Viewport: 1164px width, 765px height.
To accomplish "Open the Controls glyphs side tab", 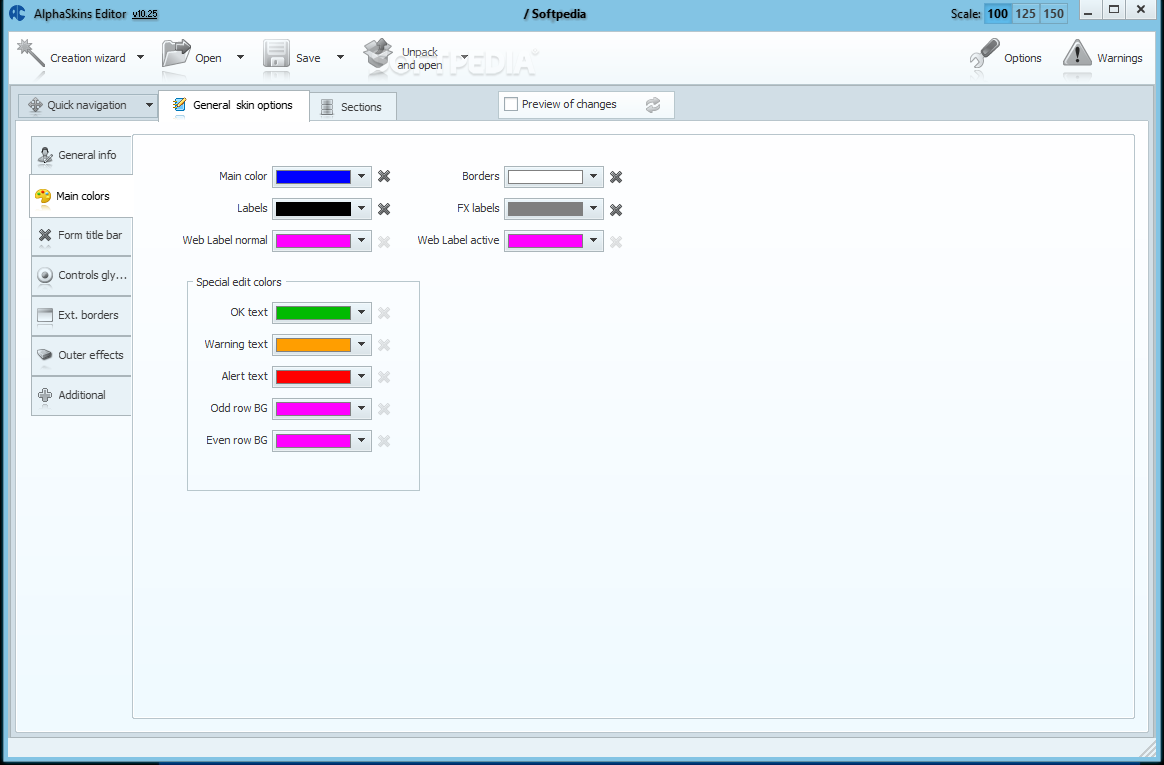I will click(82, 275).
